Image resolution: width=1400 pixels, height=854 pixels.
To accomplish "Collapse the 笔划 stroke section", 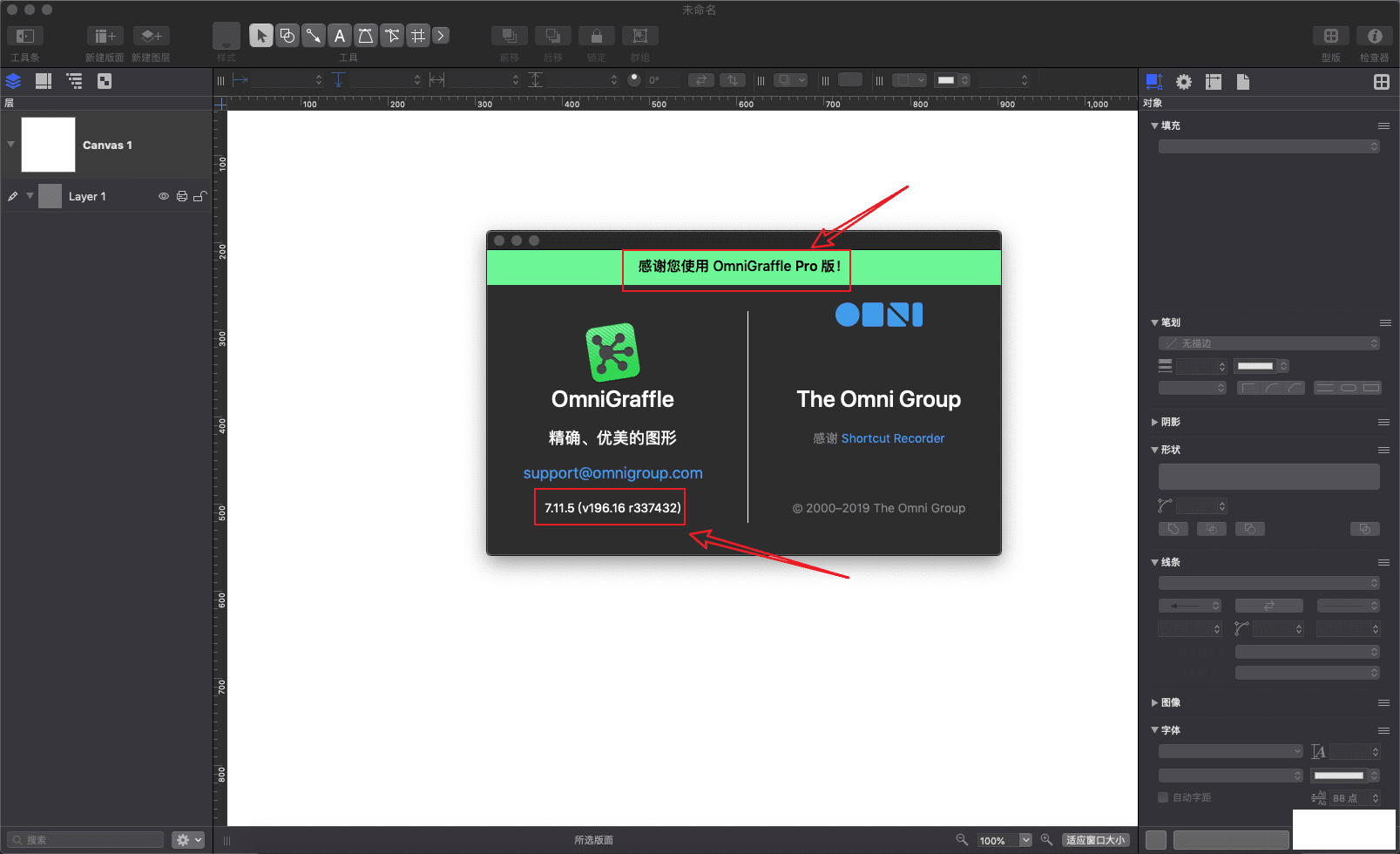I will [x=1154, y=322].
